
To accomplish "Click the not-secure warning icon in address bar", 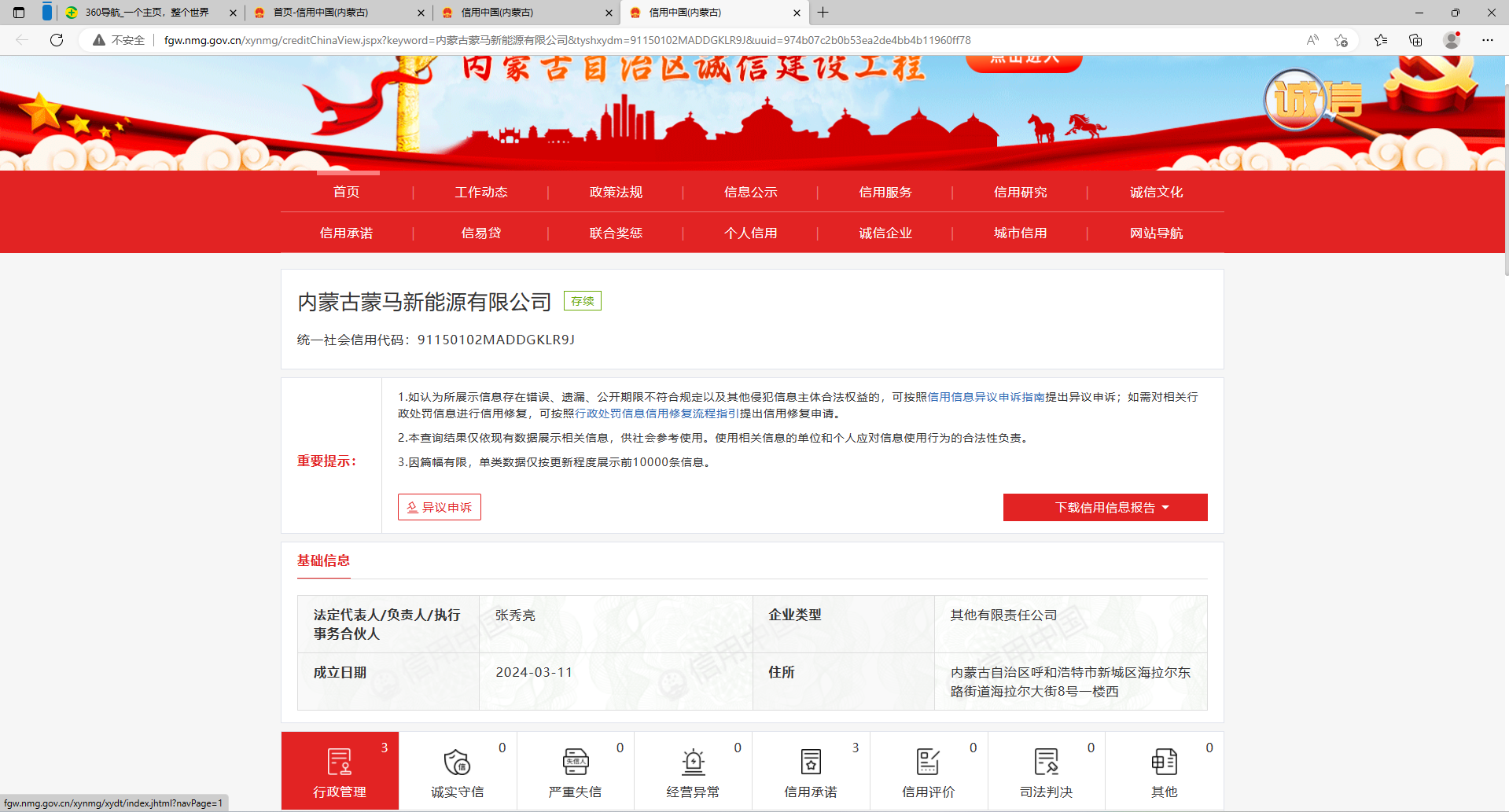I will tap(99, 40).
